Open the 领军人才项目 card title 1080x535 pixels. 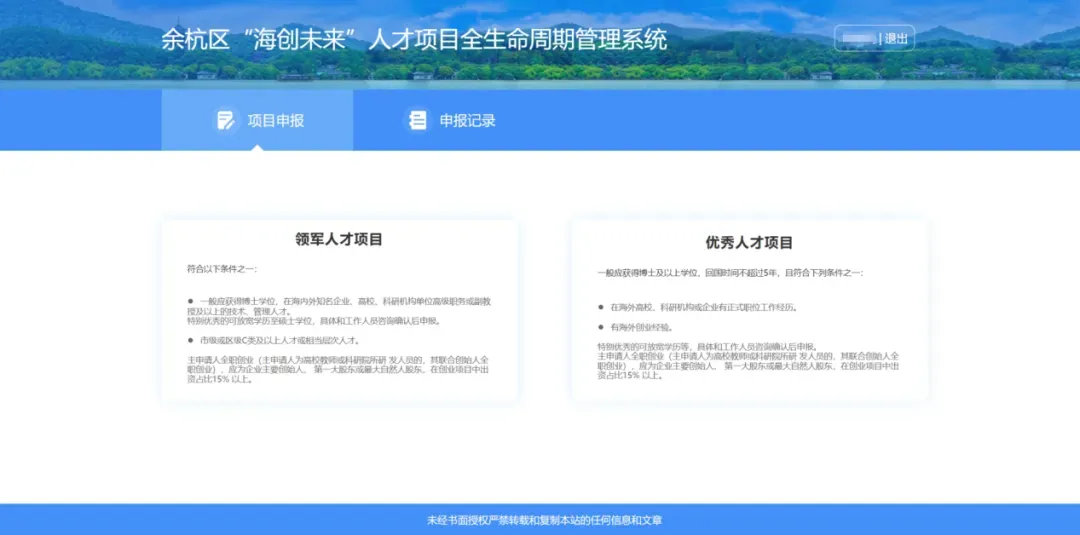coord(339,240)
